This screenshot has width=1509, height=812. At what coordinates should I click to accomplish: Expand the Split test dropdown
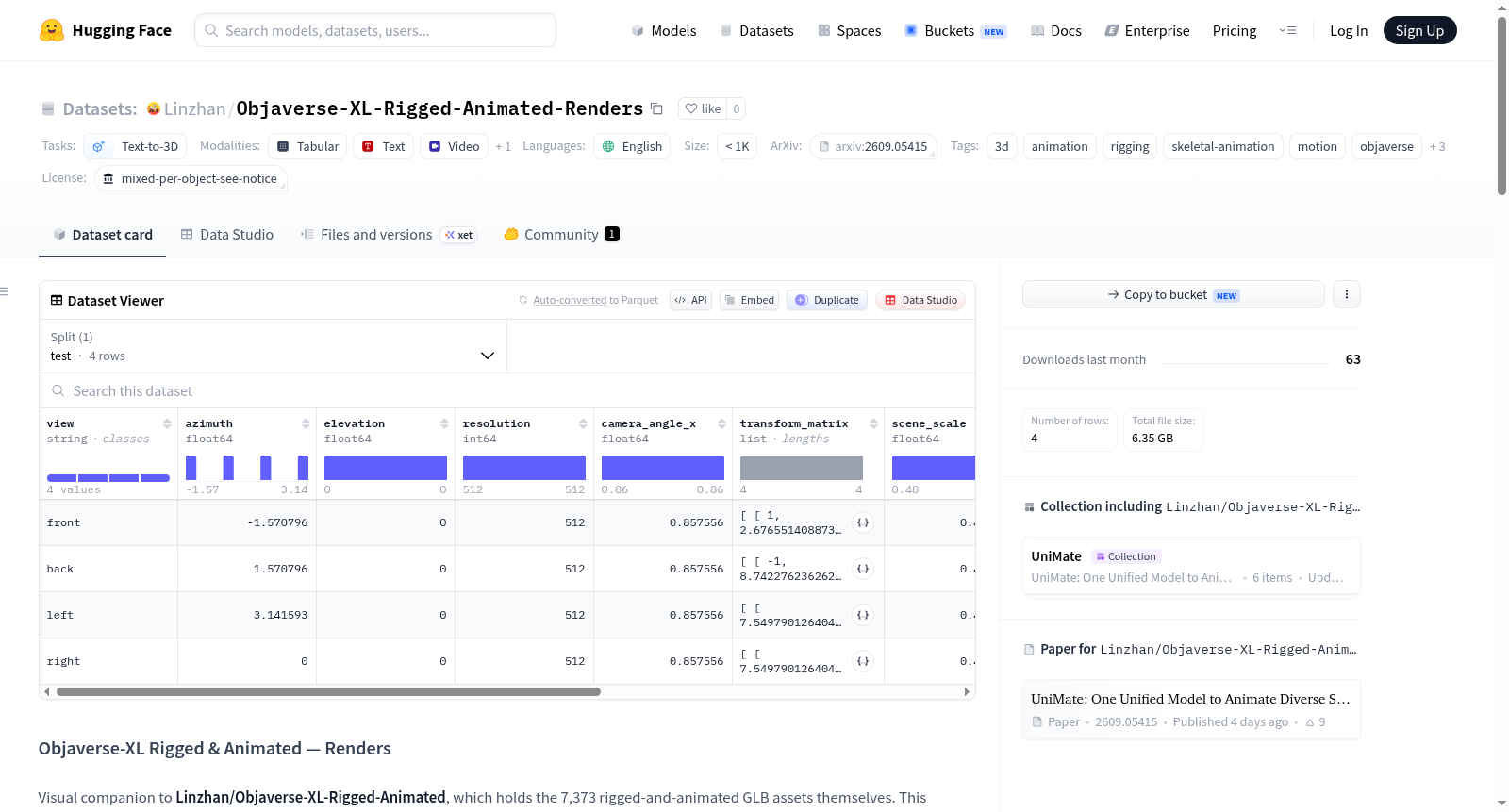click(274, 346)
